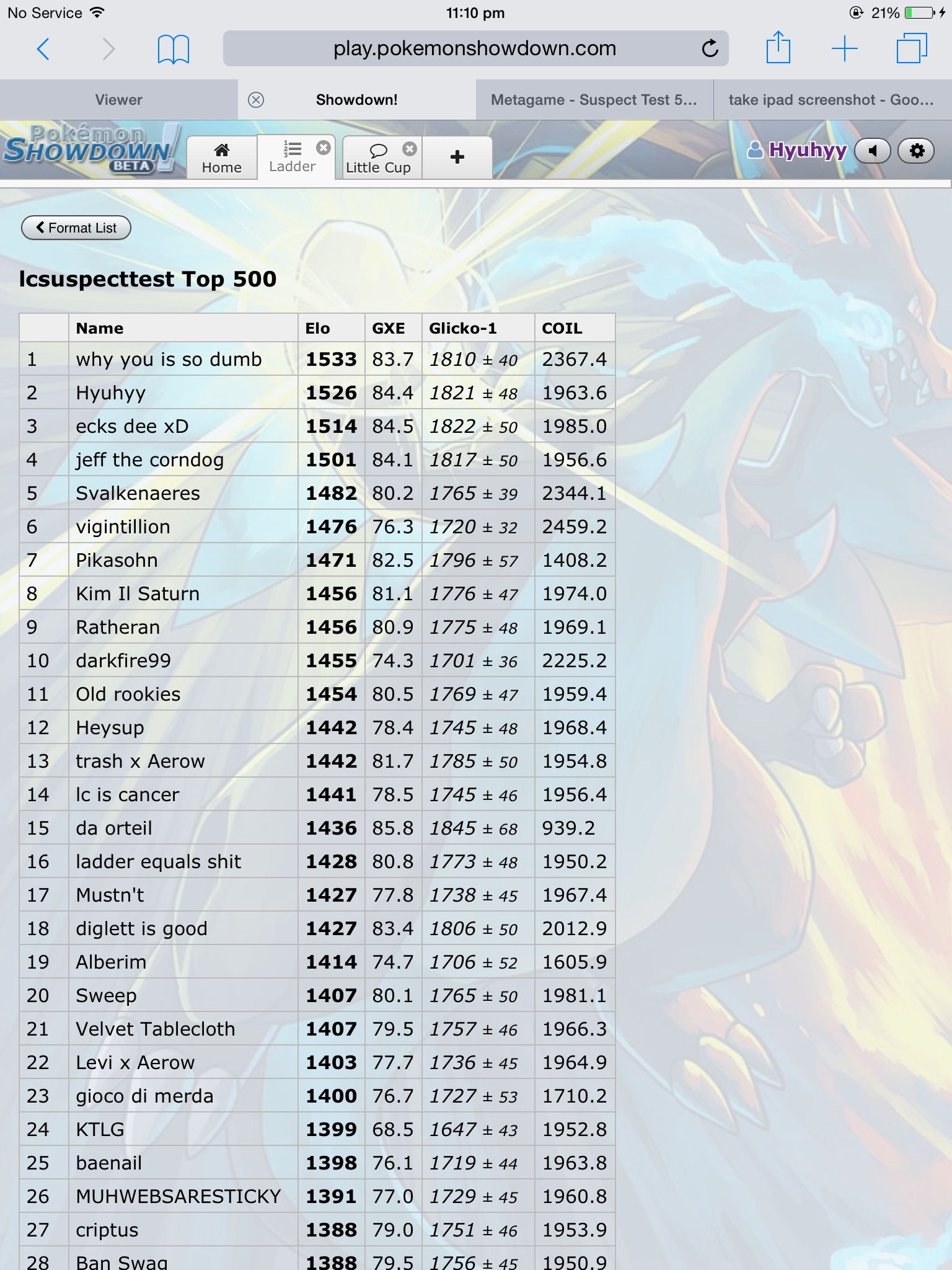
Task: Select player Heysup
Action: (110, 727)
